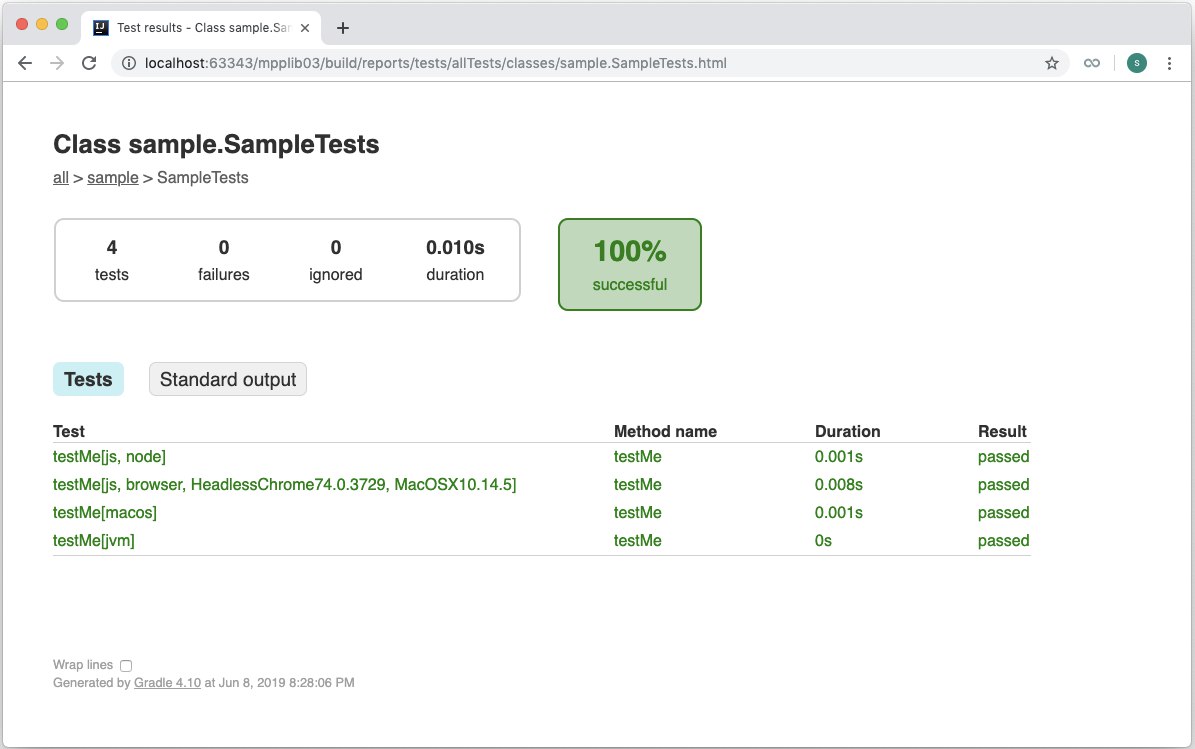Click 'passed' result for testMe[js, node]
This screenshot has height=749, width=1195.
click(x=1004, y=456)
